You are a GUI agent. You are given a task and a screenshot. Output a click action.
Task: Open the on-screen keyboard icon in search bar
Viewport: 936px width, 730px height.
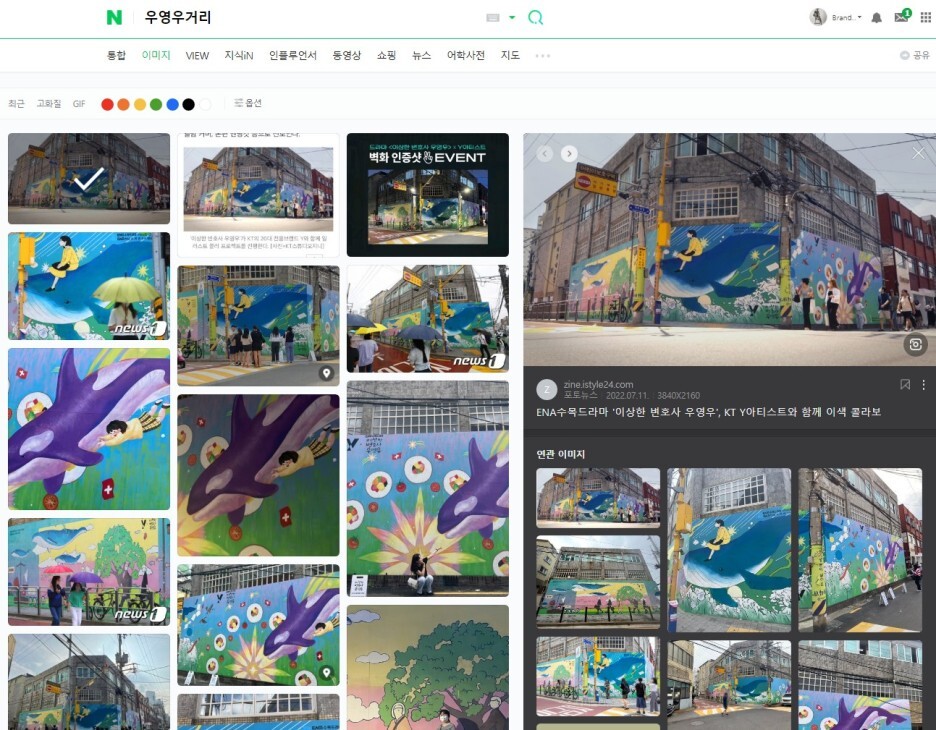click(x=492, y=18)
